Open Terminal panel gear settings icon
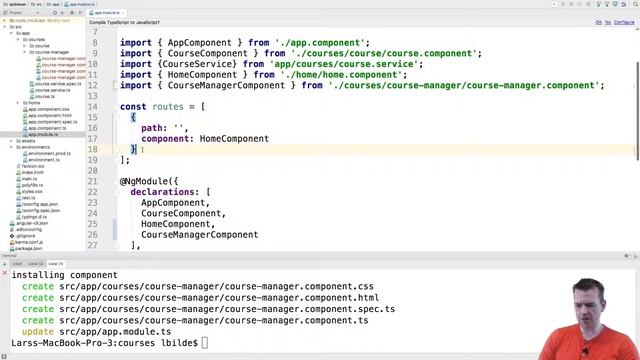The image size is (640, 360). tap(627, 256)
